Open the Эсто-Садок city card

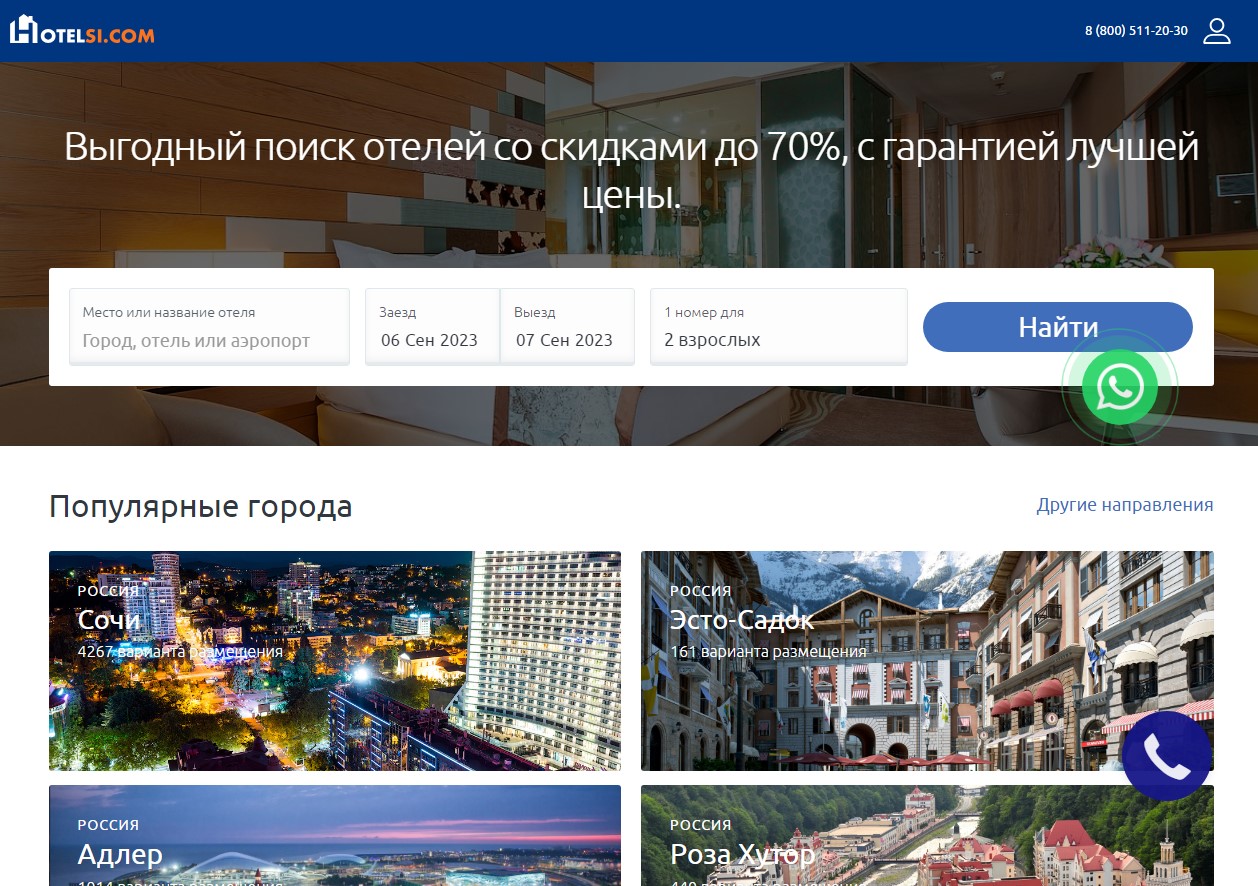click(x=927, y=661)
